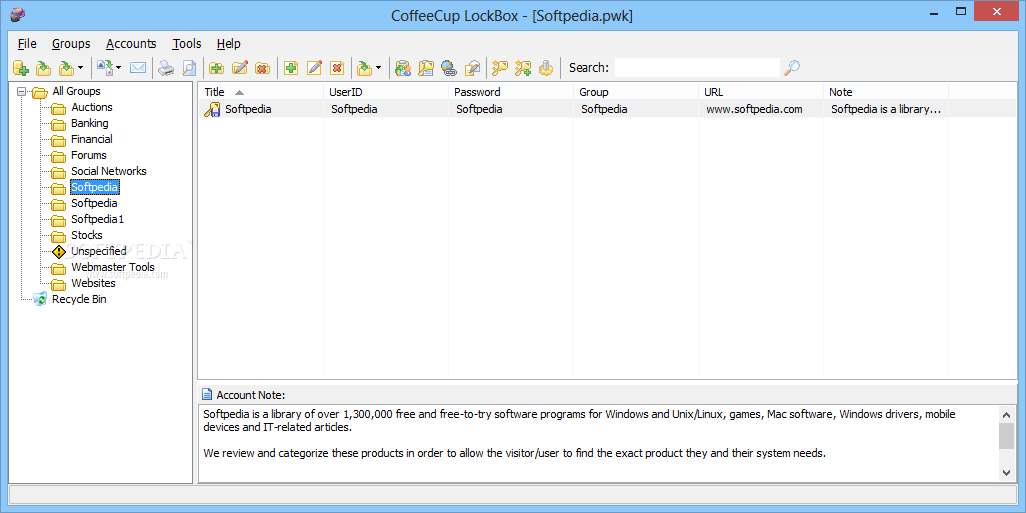Open the File menu
This screenshot has width=1026, height=513.
(x=27, y=44)
